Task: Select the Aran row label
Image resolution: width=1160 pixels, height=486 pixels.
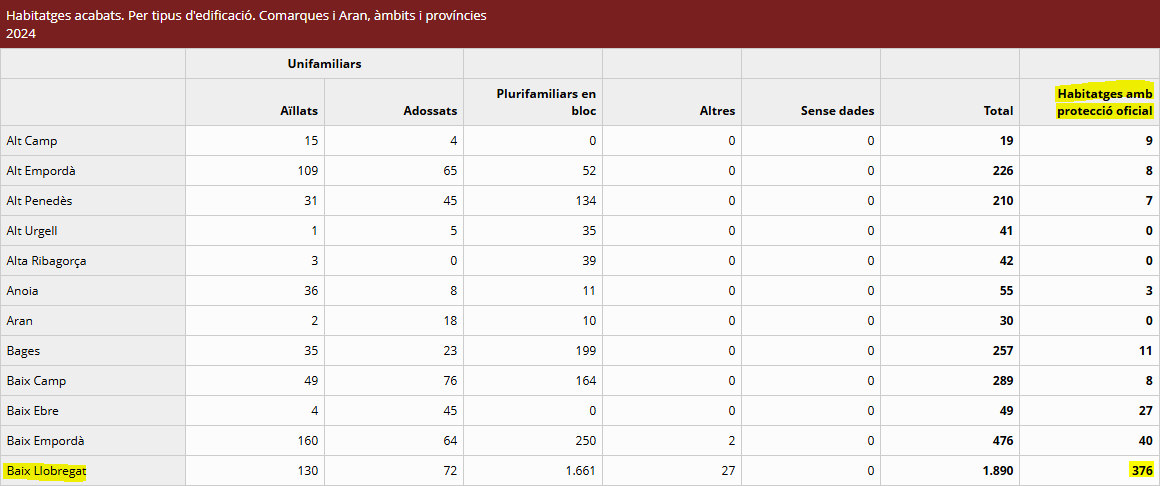Action: [20, 321]
